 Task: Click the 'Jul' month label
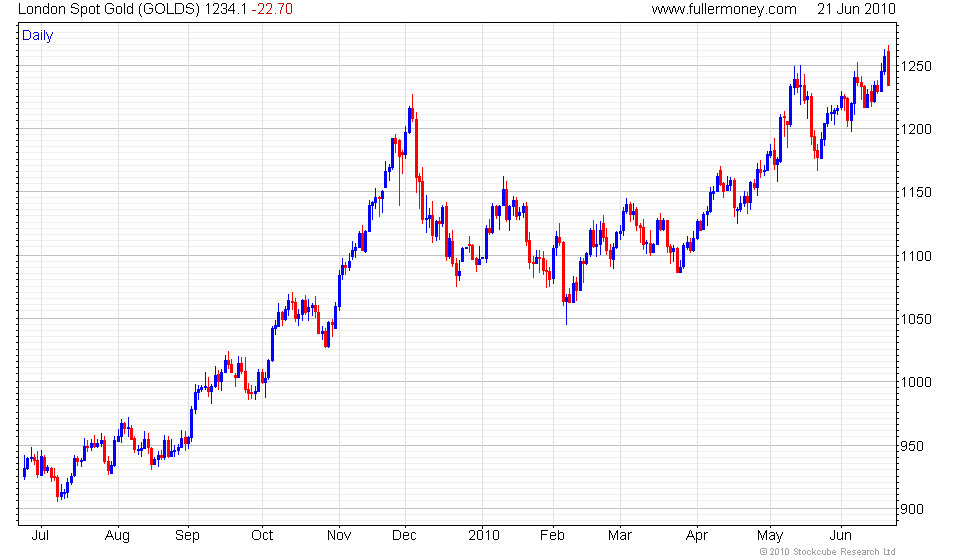tap(40, 536)
